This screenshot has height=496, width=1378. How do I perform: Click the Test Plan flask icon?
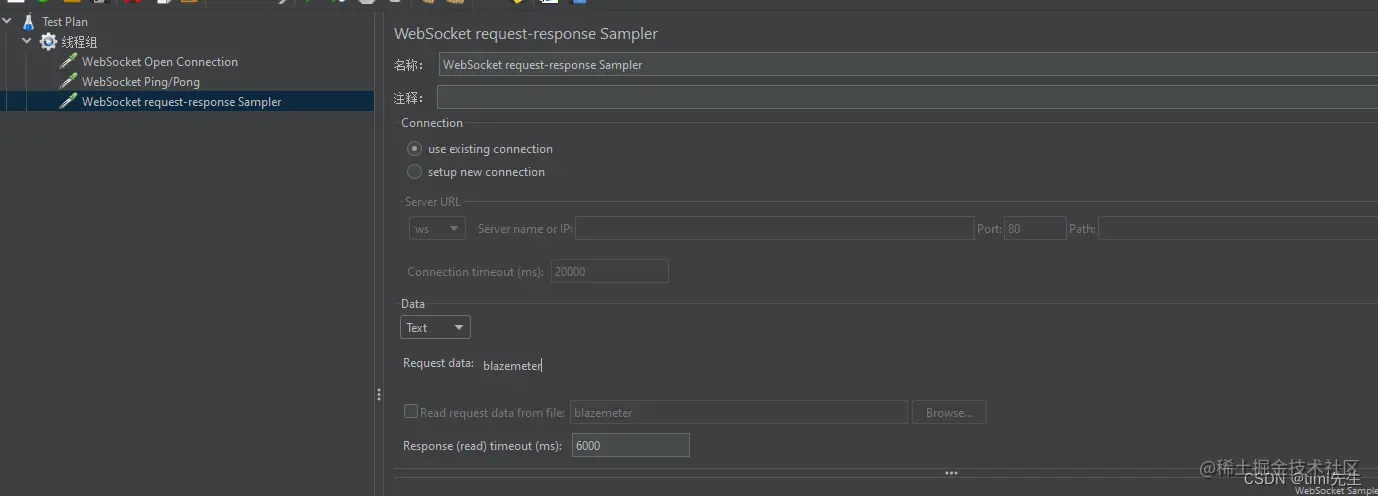pos(28,21)
